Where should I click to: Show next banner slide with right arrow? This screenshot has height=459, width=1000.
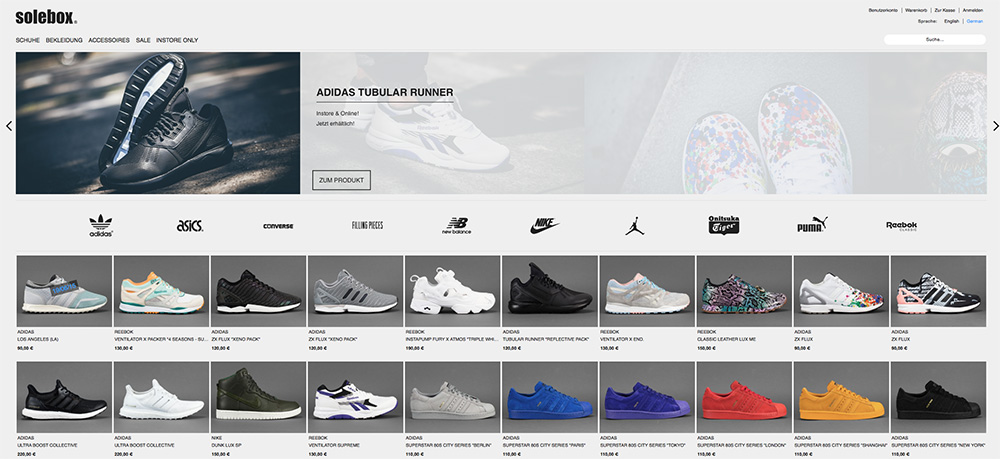(996, 126)
